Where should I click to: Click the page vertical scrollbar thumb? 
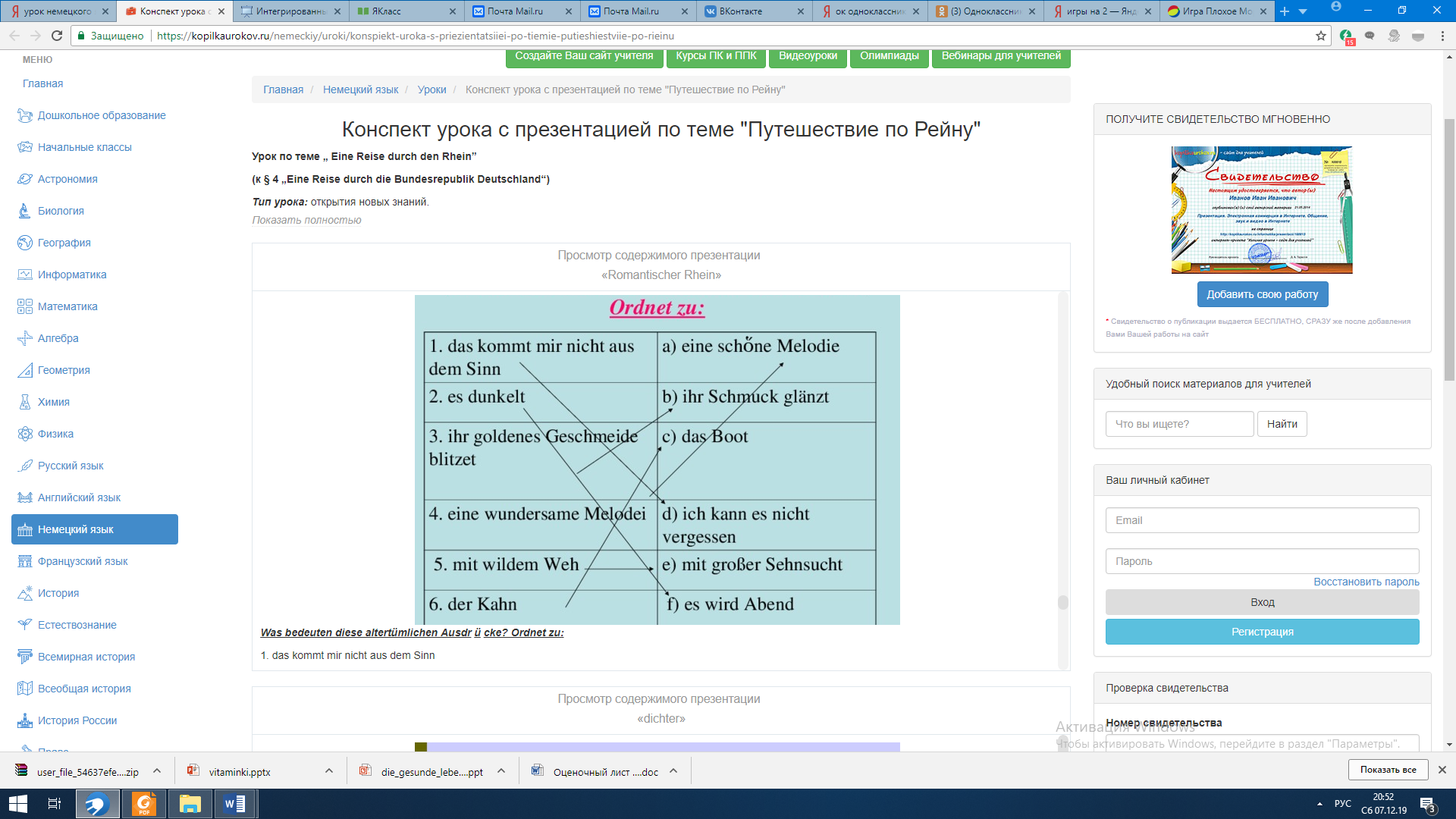click(x=1449, y=250)
